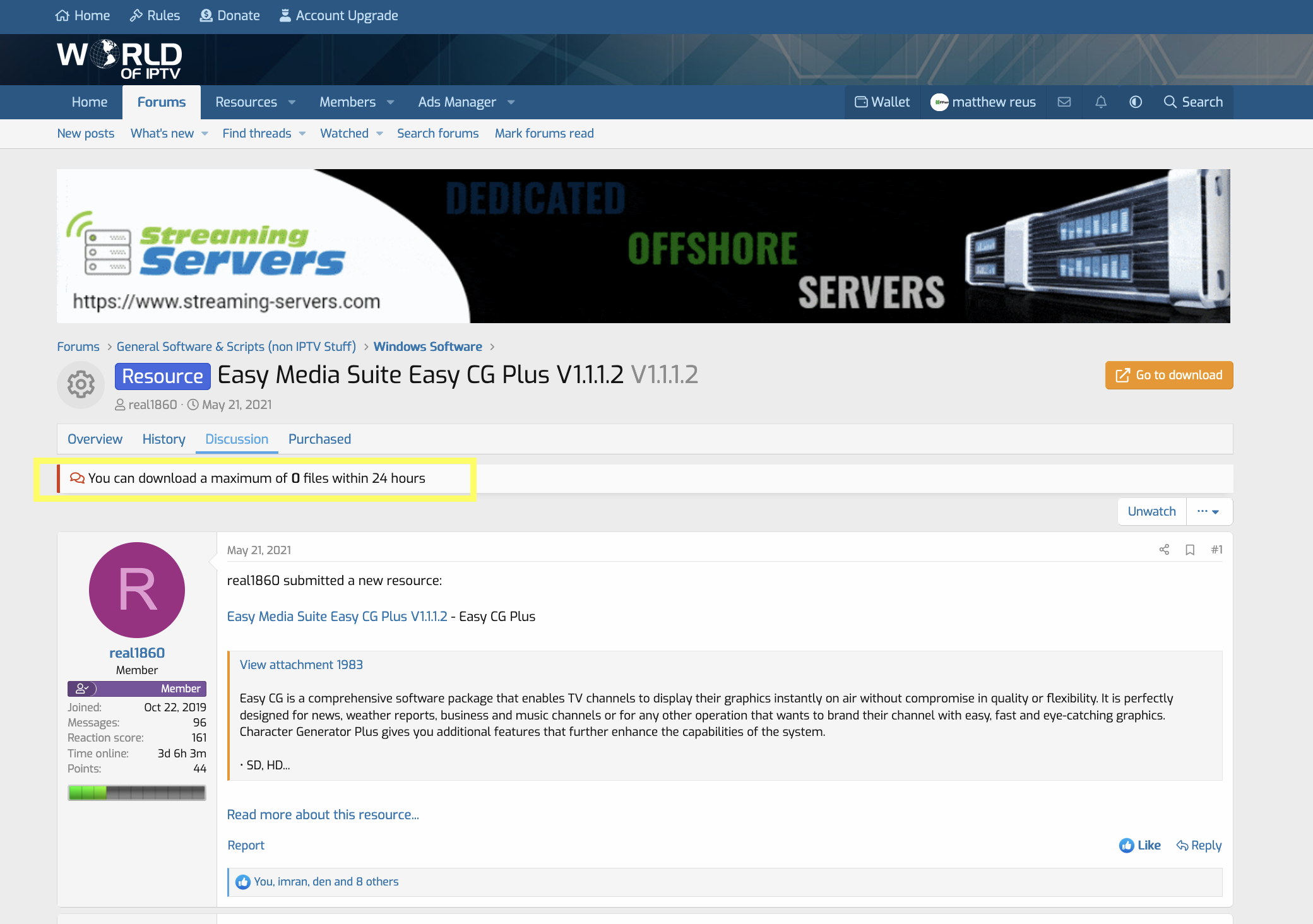Click the Unwatch button
1313x924 pixels.
click(1152, 511)
